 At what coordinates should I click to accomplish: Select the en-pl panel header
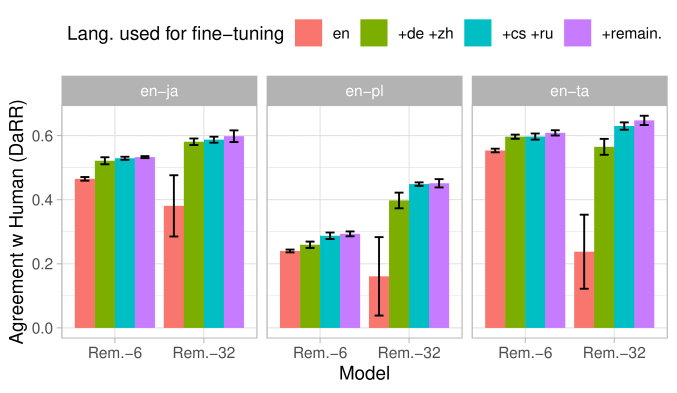click(364, 91)
